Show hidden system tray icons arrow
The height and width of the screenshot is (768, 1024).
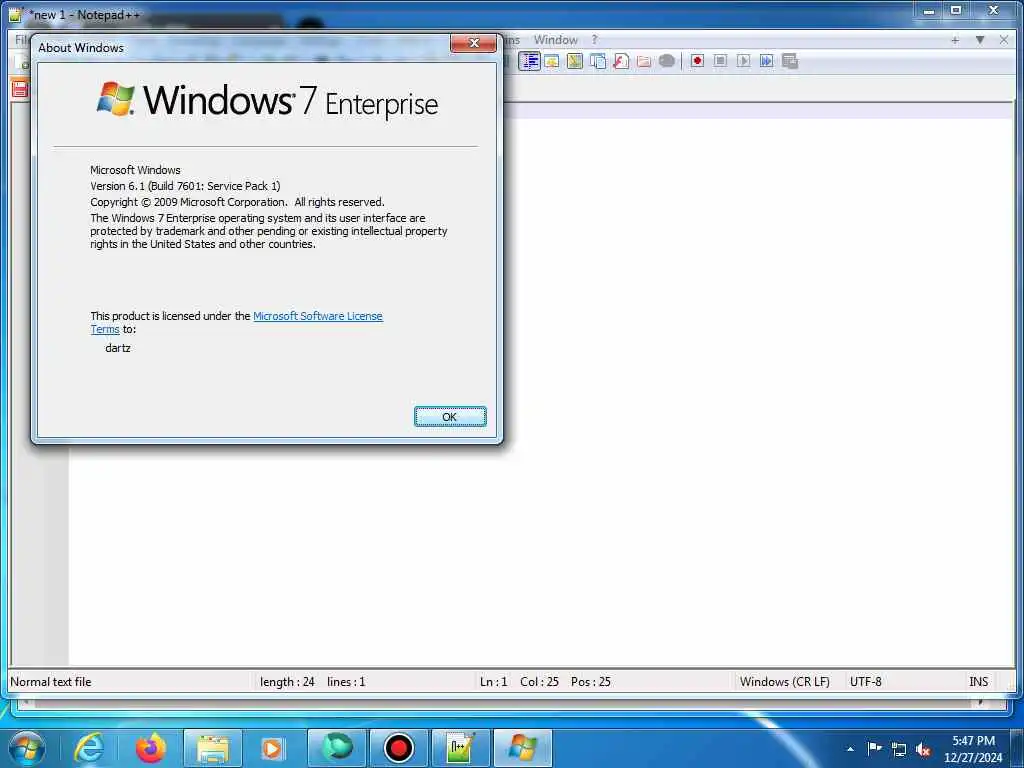click(850, 749)
